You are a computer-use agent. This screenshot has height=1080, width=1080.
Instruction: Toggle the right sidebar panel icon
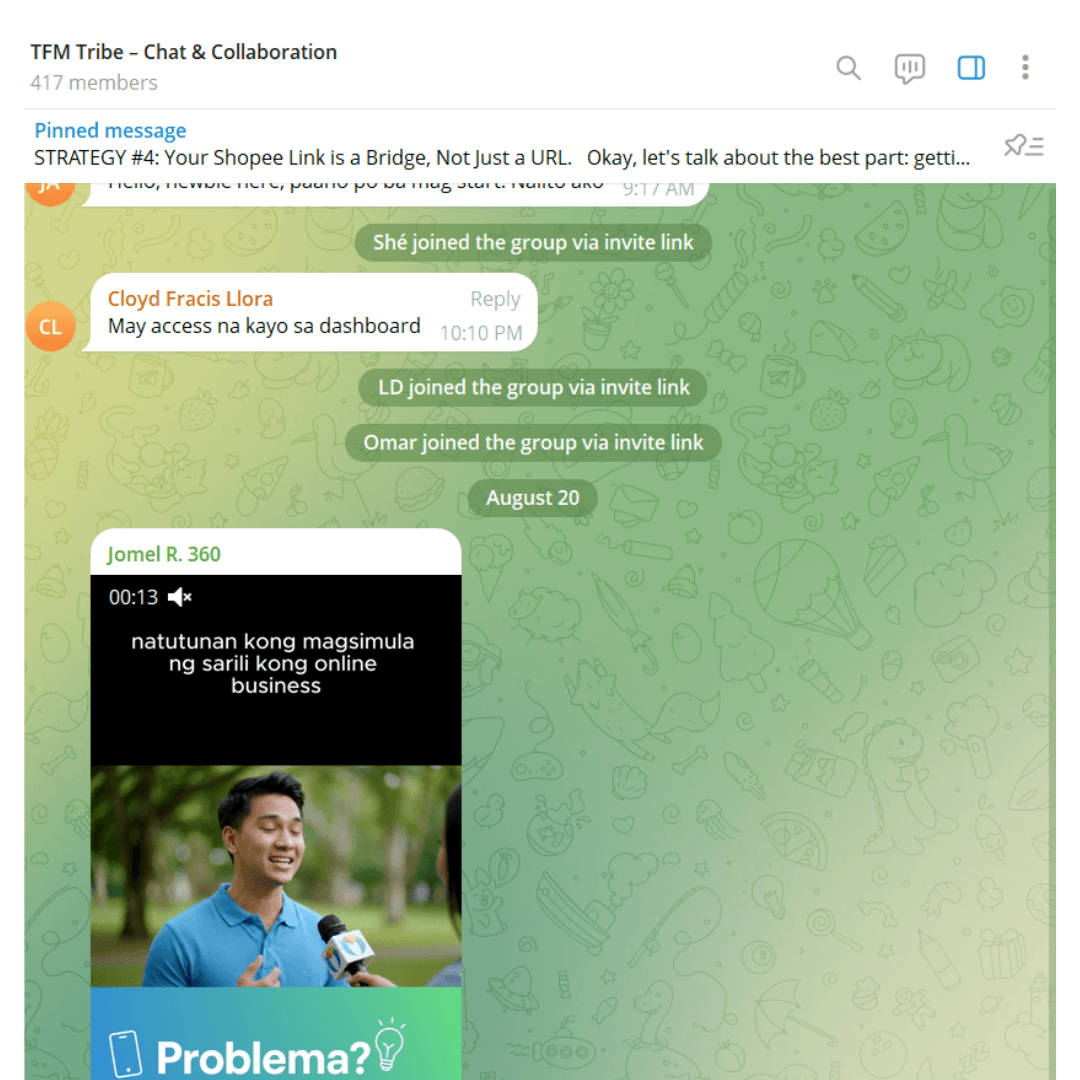[x=970, y=68]
